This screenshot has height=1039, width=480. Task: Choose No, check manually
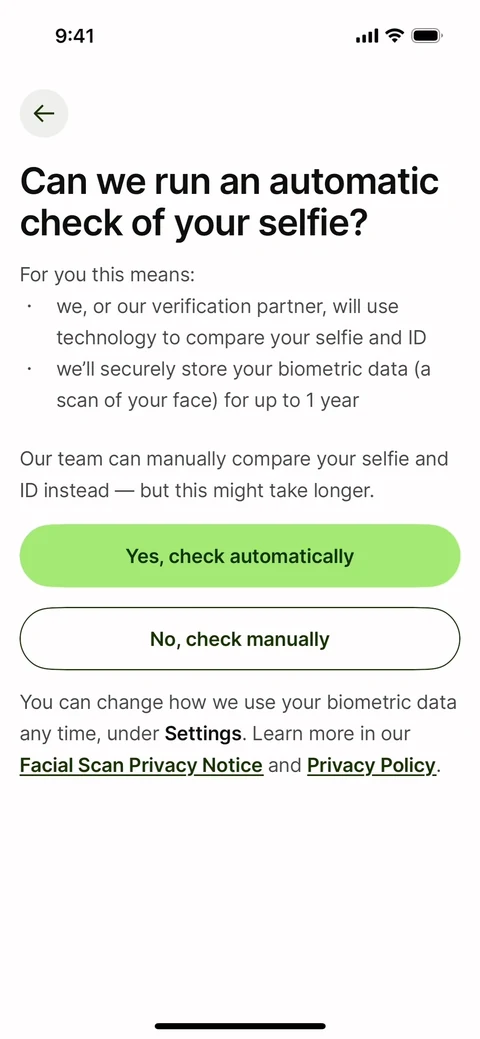click(240, 639)
